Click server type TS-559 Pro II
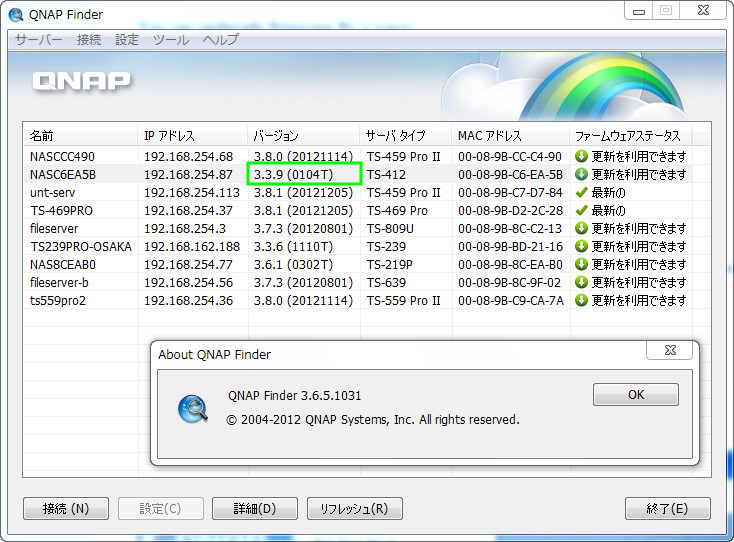This screenshot has width=734, height=542. pyautogui.click(x=404, y=300)
